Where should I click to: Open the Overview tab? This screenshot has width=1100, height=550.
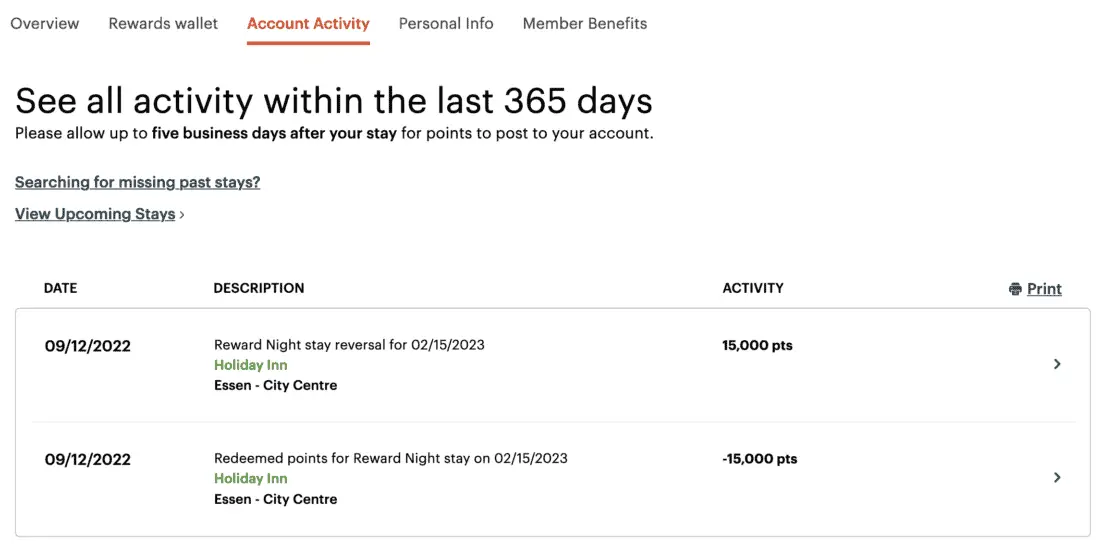[x=45, y=24]
